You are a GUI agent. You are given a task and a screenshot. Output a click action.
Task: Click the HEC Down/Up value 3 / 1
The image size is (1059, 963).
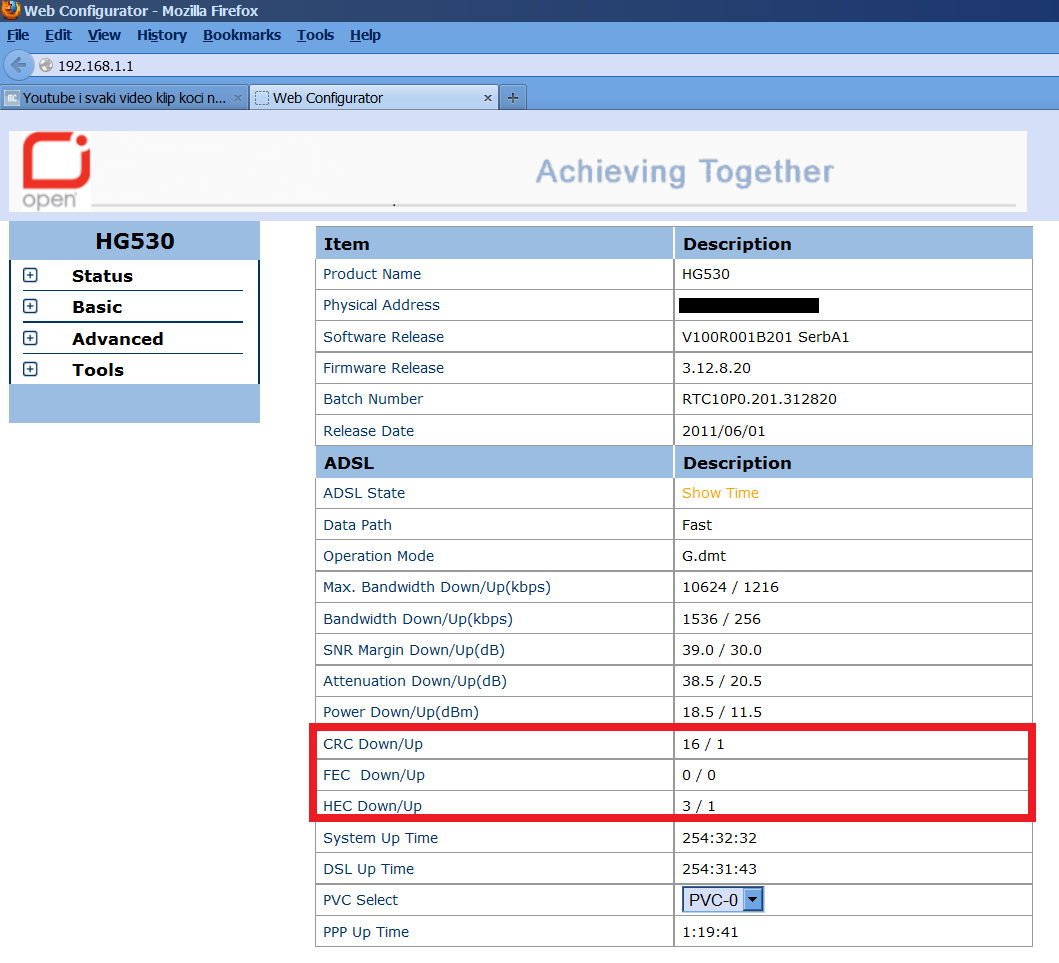coord(699,806)
